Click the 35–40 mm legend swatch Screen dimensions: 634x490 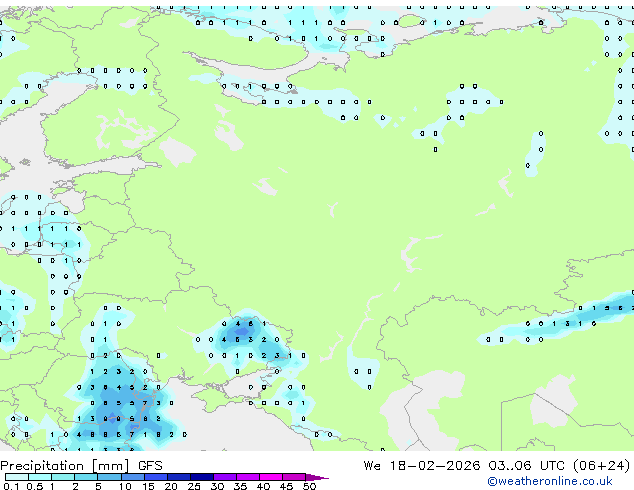(248, 477)
